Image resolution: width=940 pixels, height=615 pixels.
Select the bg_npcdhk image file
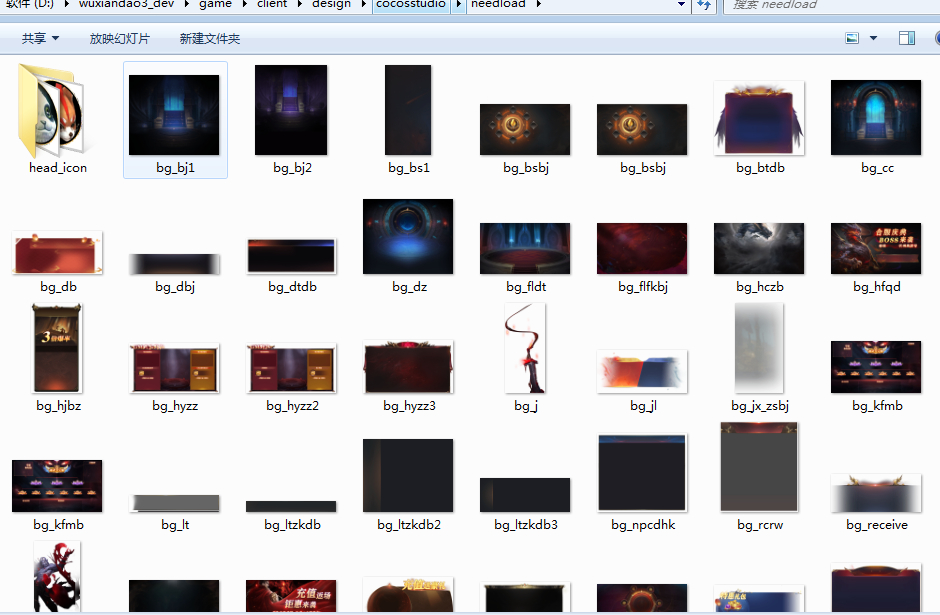[642, 473]
